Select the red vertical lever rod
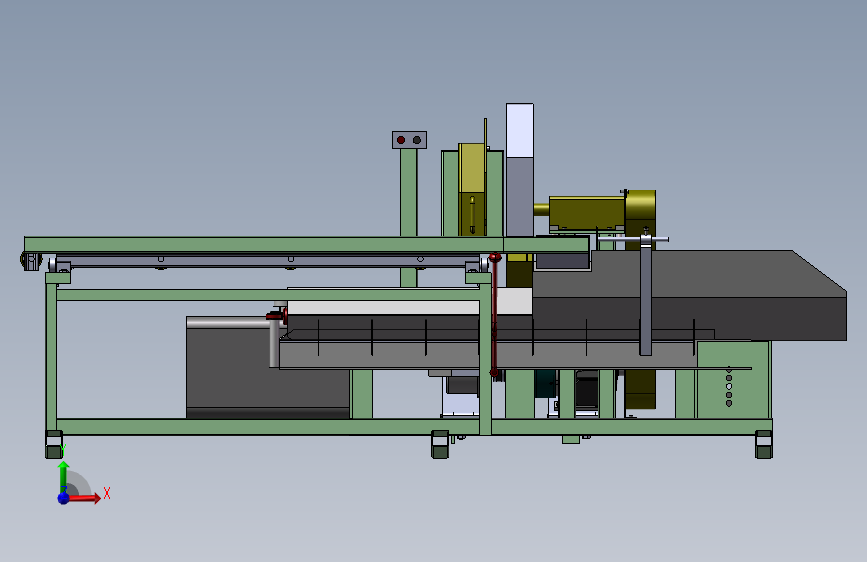 click(494, 316)
